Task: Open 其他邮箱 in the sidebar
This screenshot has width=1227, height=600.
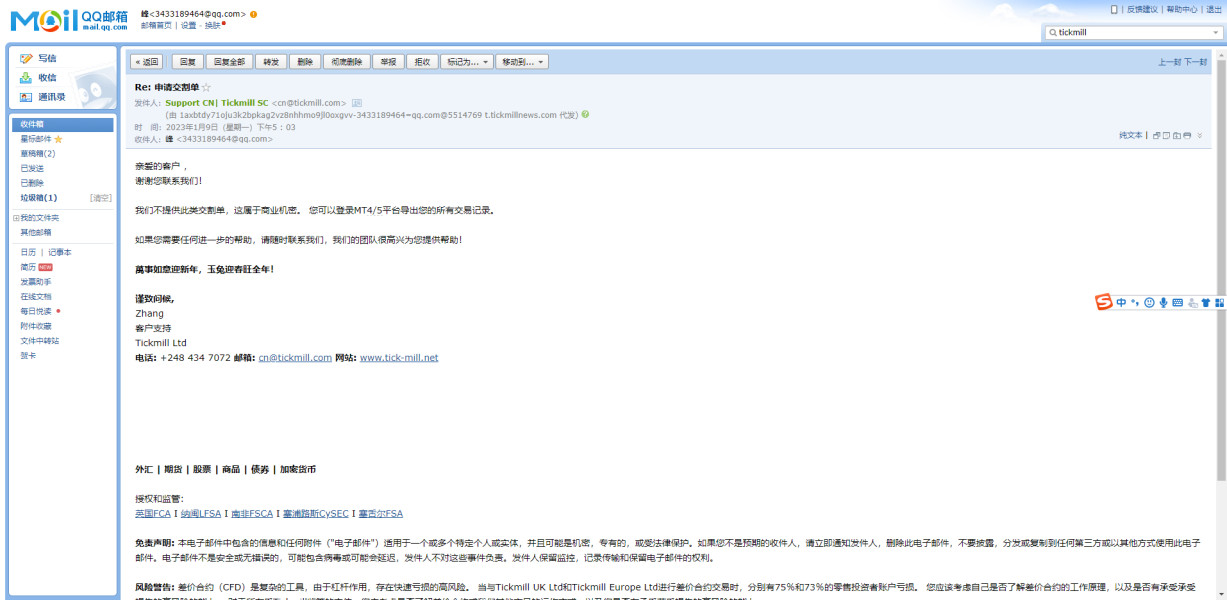Action: (x=36, y=232)
